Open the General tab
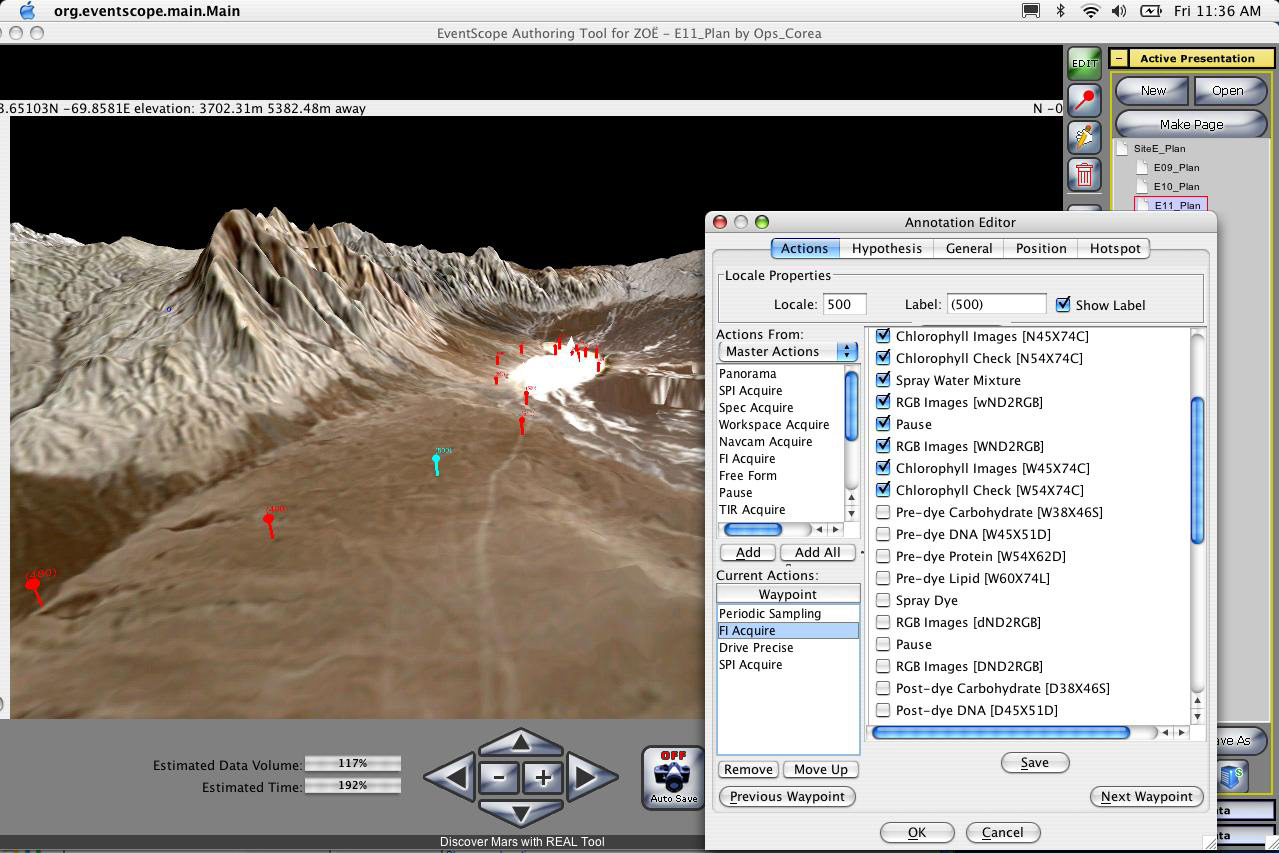1279x853 pixels. tap(969, 248)
